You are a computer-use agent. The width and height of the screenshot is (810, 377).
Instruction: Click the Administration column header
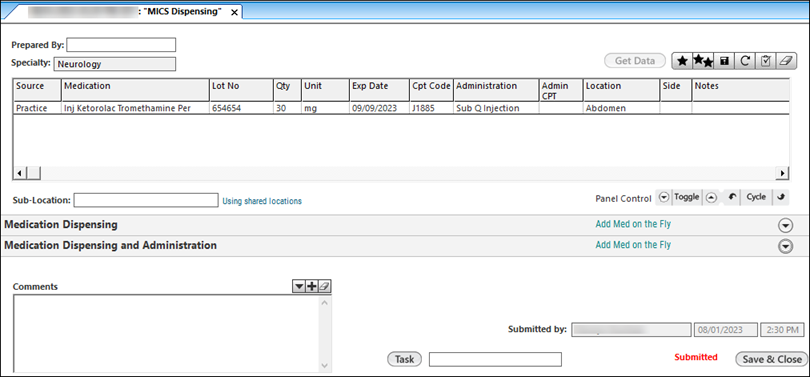[496, 90]
